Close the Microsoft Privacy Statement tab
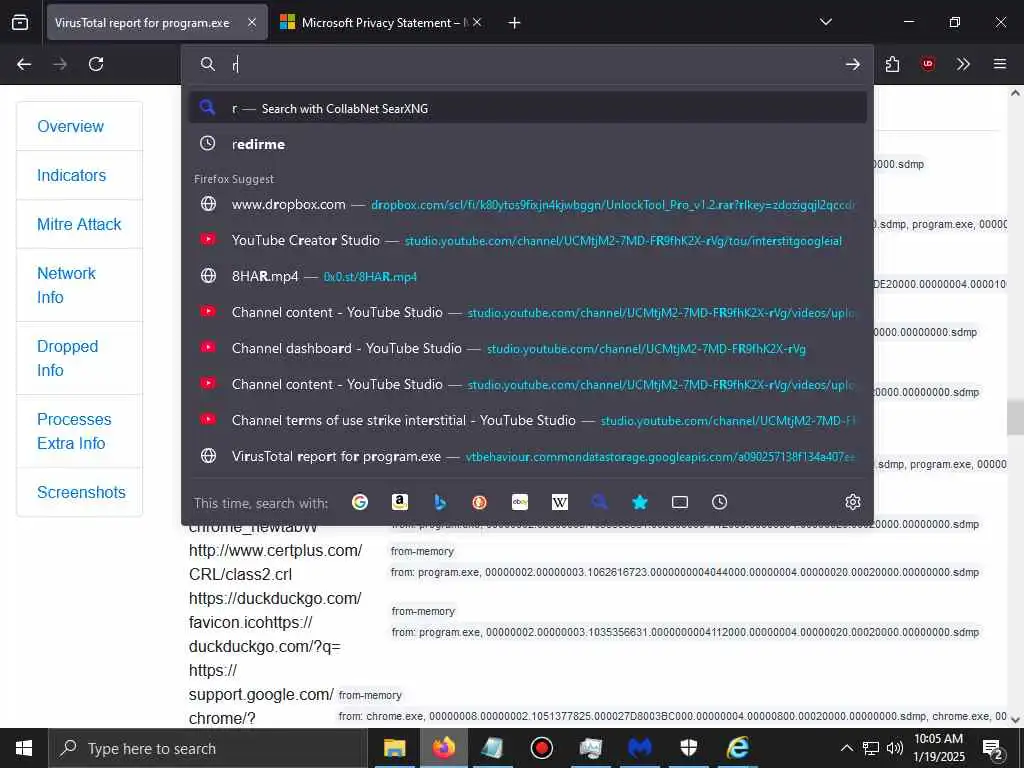The image size is (1024, 768). (477, 22)
